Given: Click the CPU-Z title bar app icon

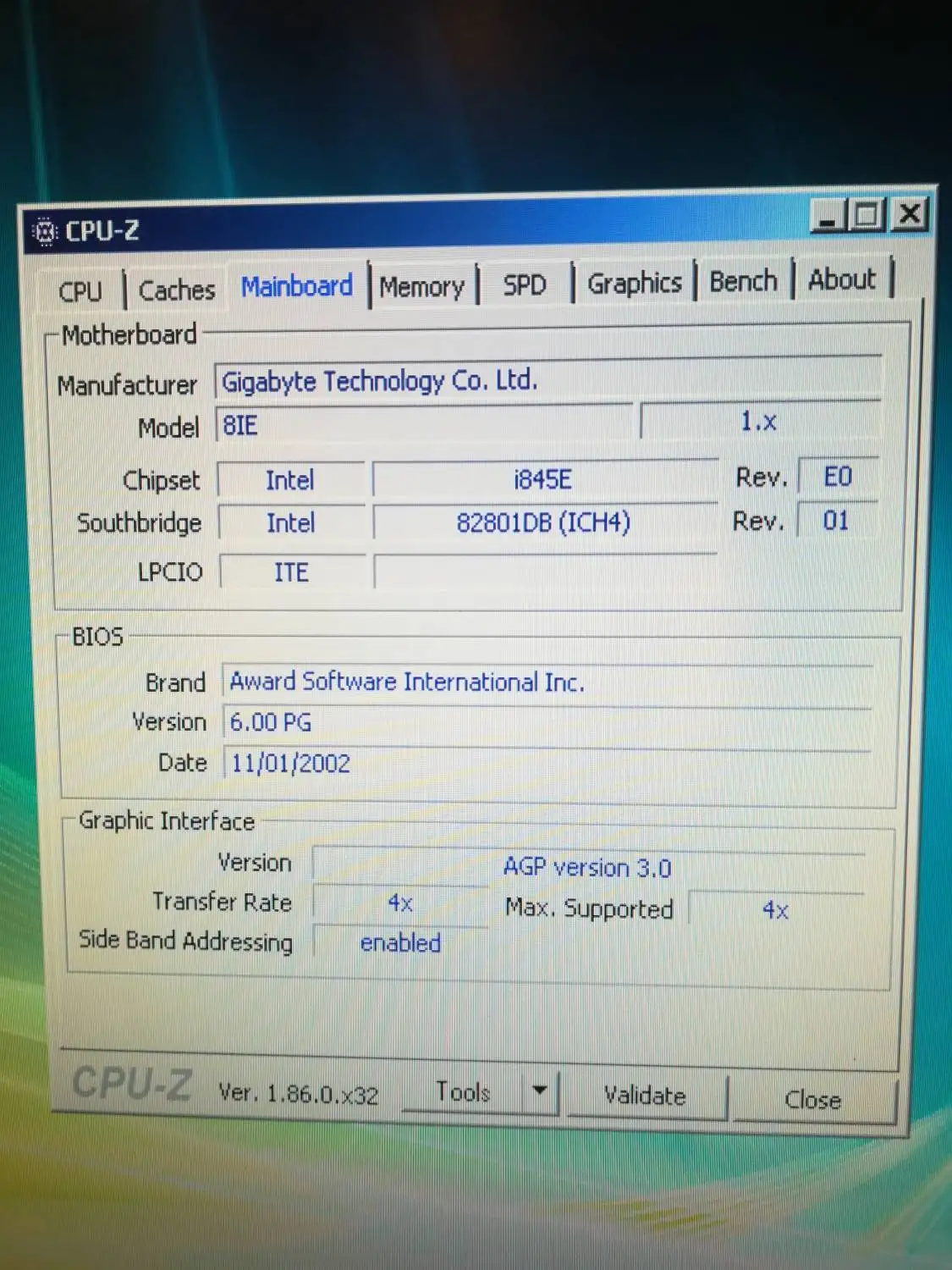Looking at the screenshot, I should 44,230.
